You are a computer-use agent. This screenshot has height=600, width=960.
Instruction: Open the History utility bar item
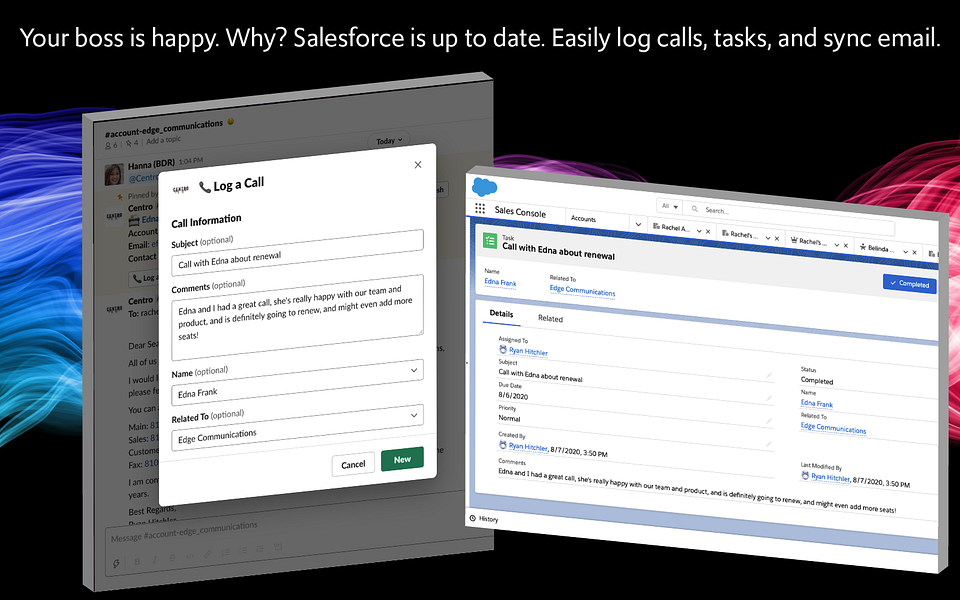point(484,519)
